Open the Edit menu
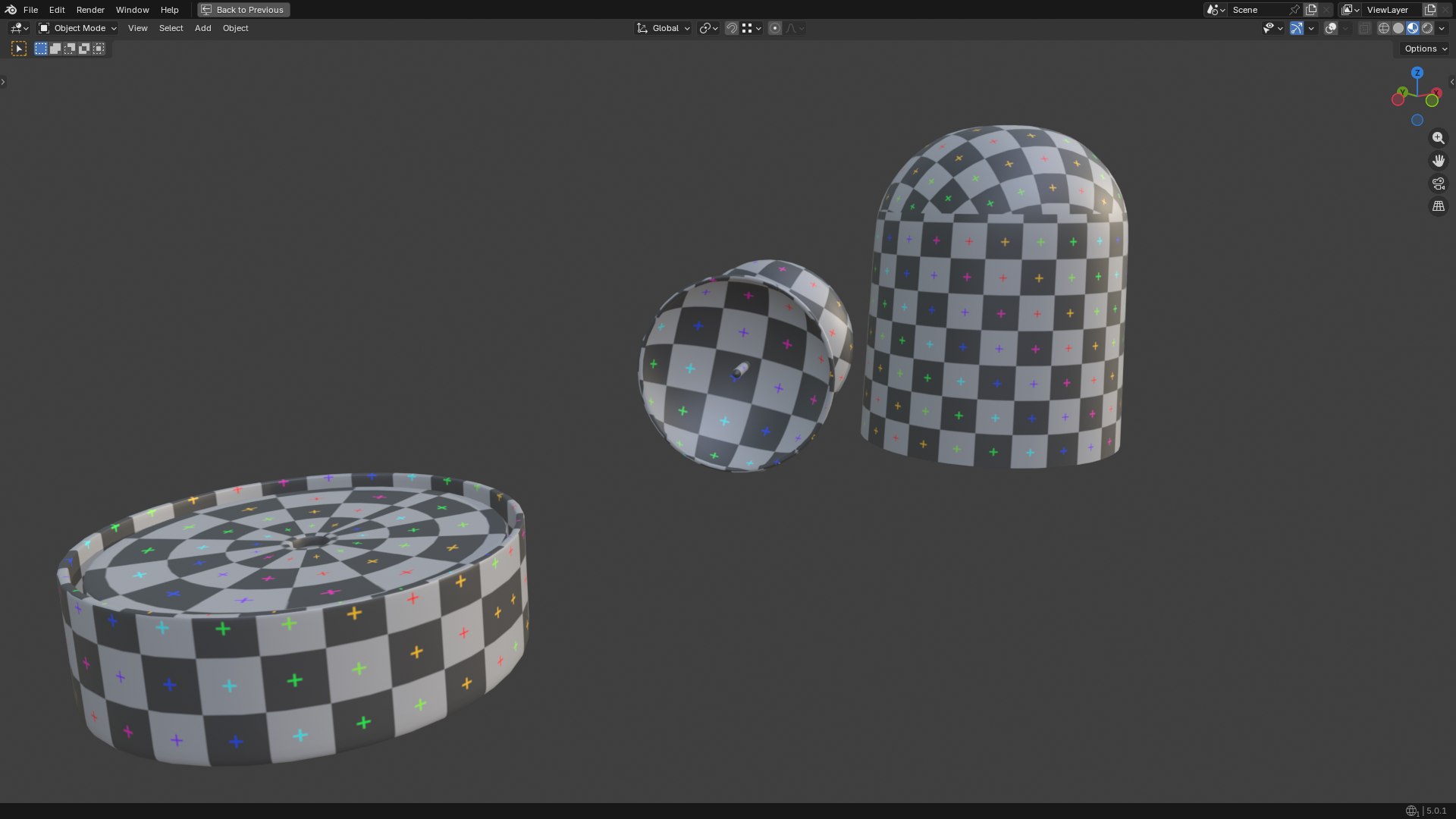The width and height of the screenshot is (1456, 819). coord(57,10)
